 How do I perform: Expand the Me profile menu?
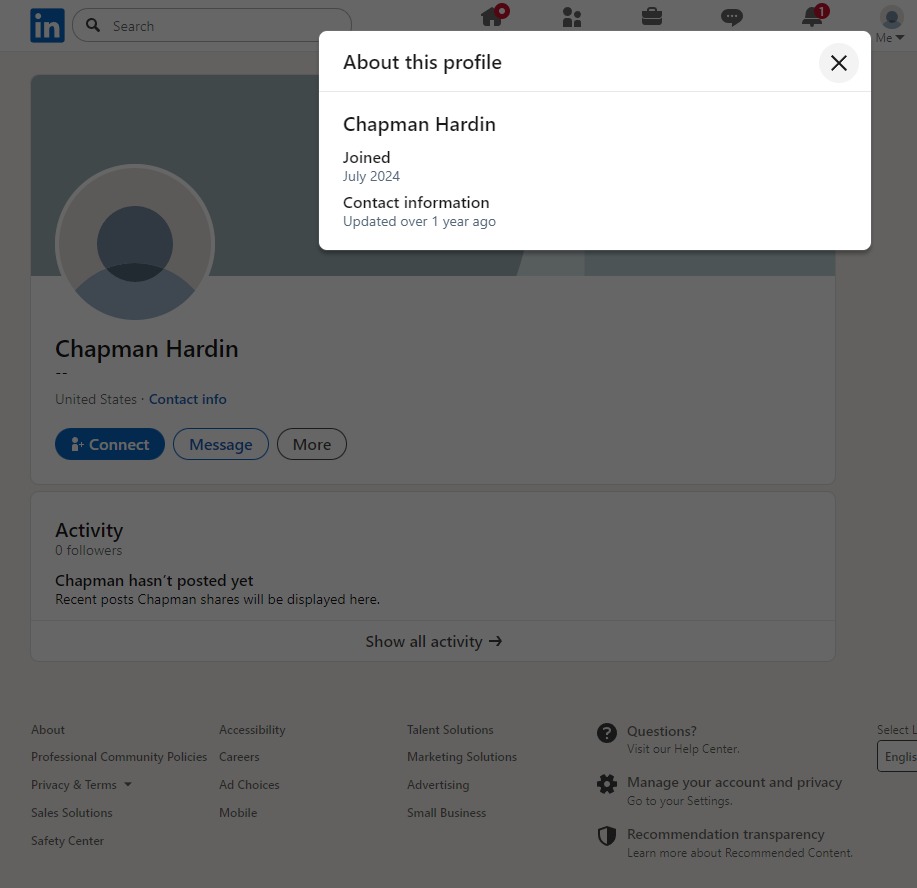tap(890, 25)
